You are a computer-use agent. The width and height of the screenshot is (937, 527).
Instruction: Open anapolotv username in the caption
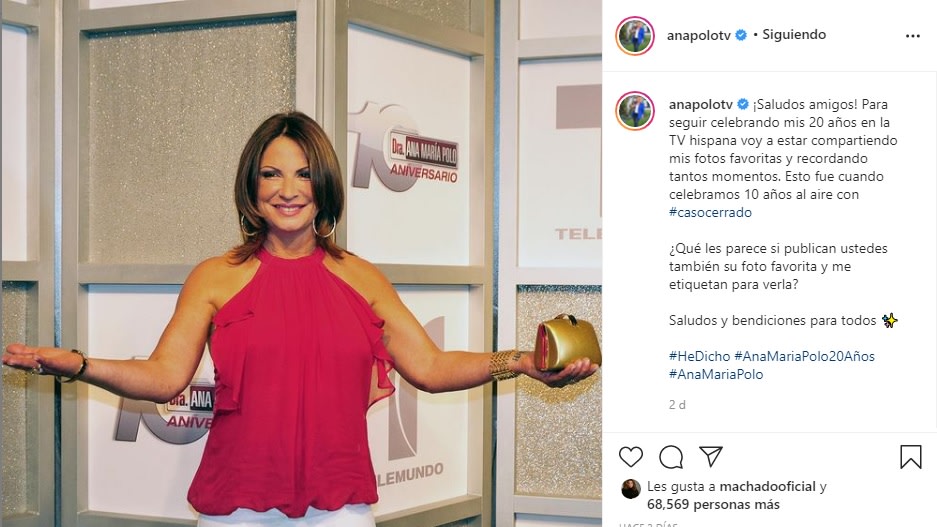click(x=701, y=105)
